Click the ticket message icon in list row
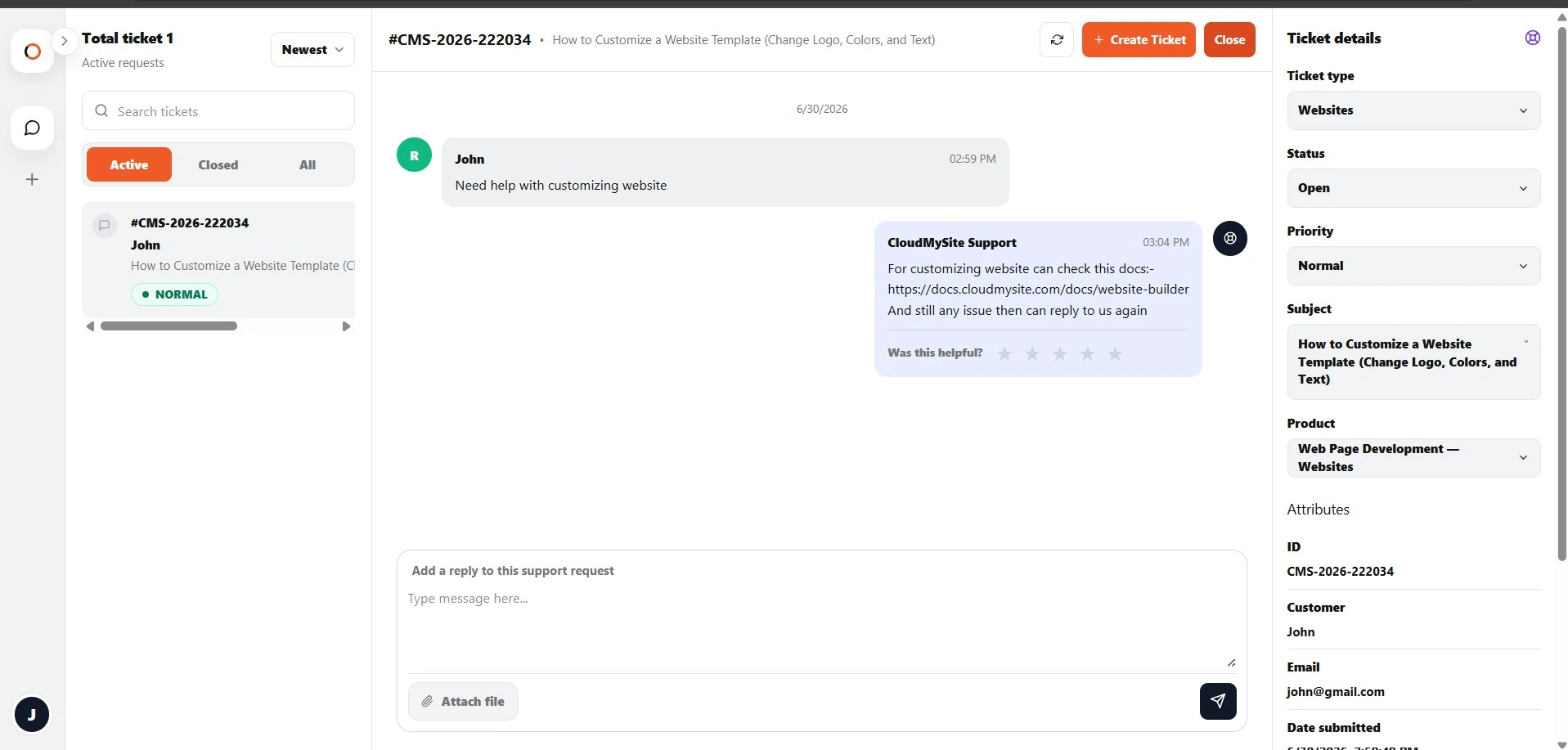This screenshot has width=1568, height=750. click(104, 225)
